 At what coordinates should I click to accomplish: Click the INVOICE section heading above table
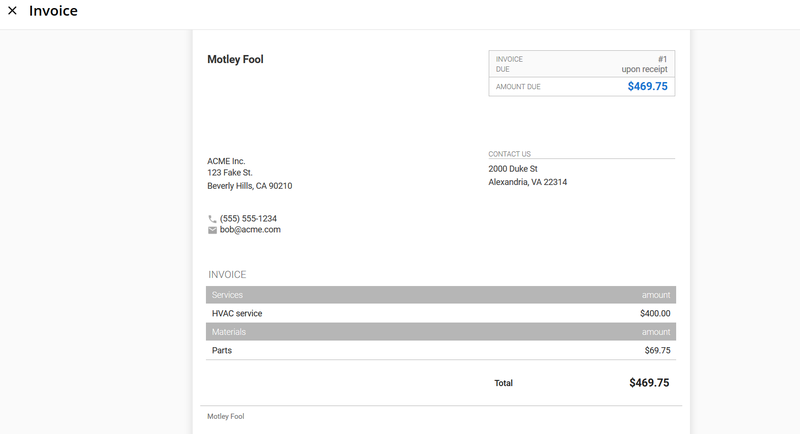227,274
